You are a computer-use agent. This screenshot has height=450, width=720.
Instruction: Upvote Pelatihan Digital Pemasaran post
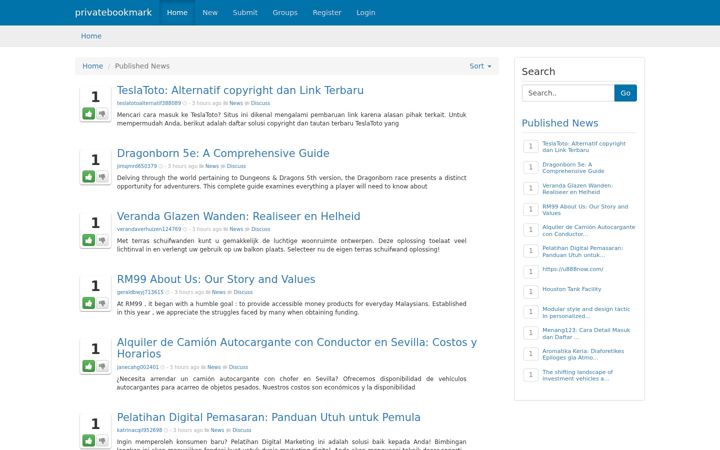coord(89,440)
